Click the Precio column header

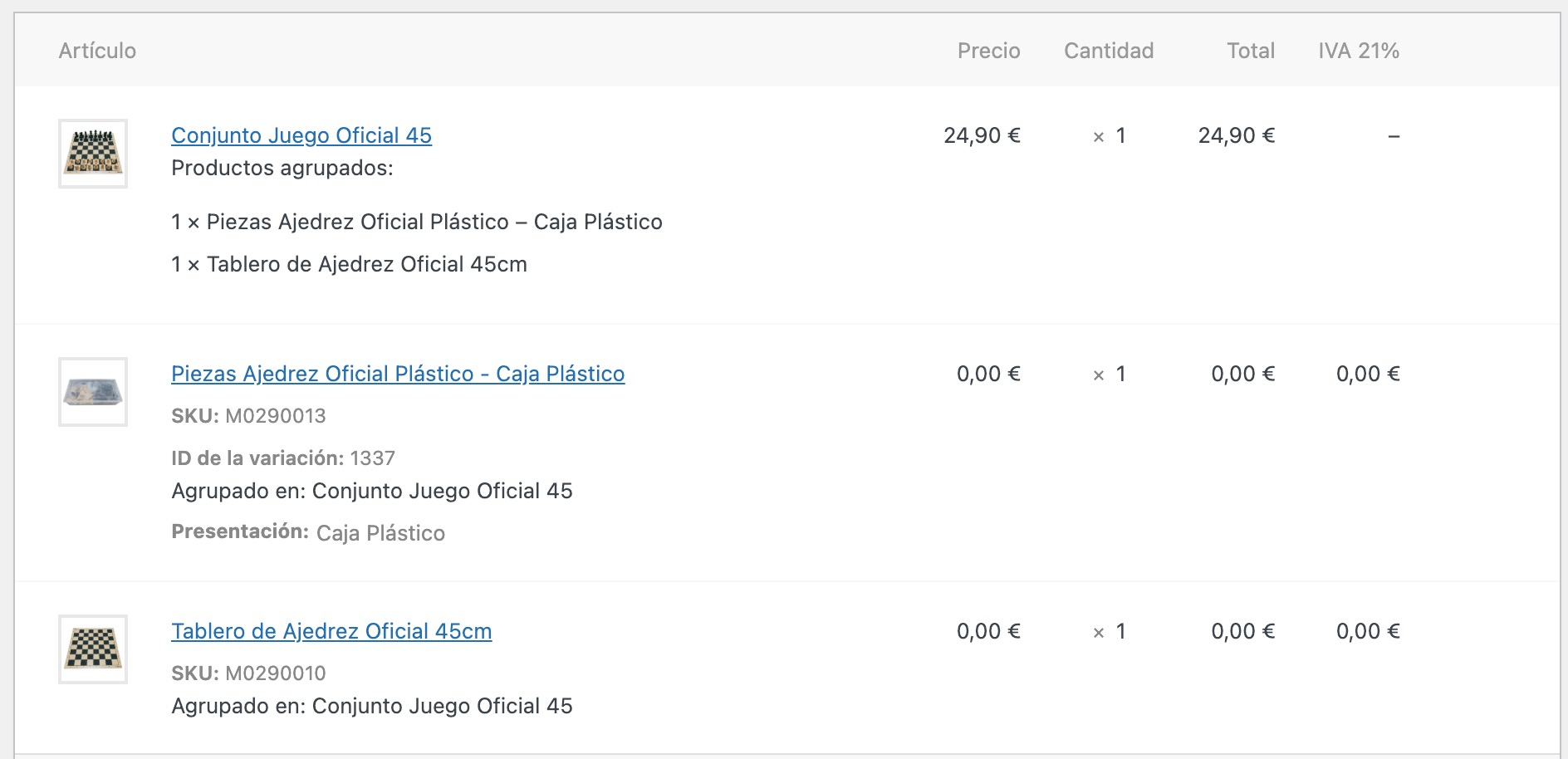coord(988,51)
